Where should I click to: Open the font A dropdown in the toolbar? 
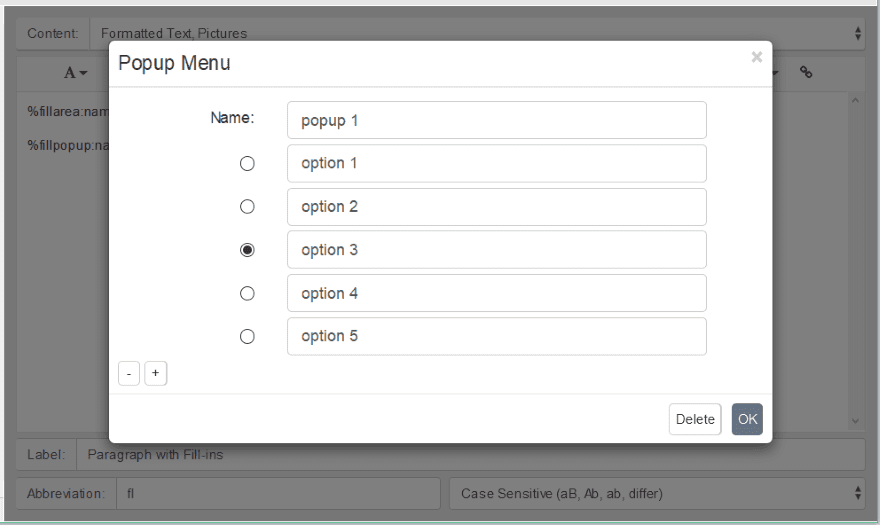click(76, 73)
